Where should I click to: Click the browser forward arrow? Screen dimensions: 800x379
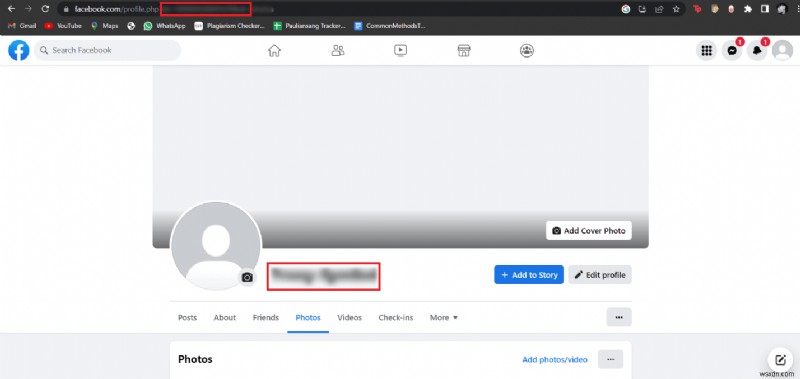click(x=28, y=9)
